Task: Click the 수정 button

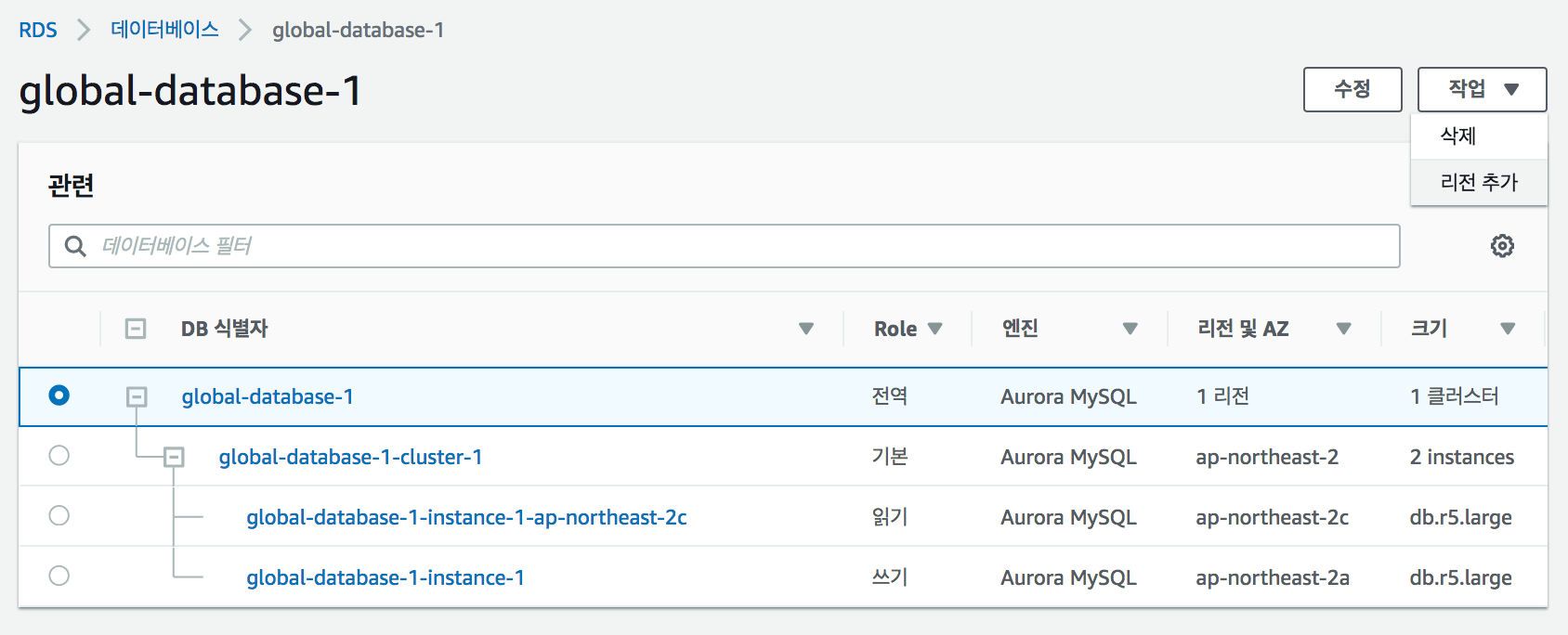Action: click(1352, 89)
